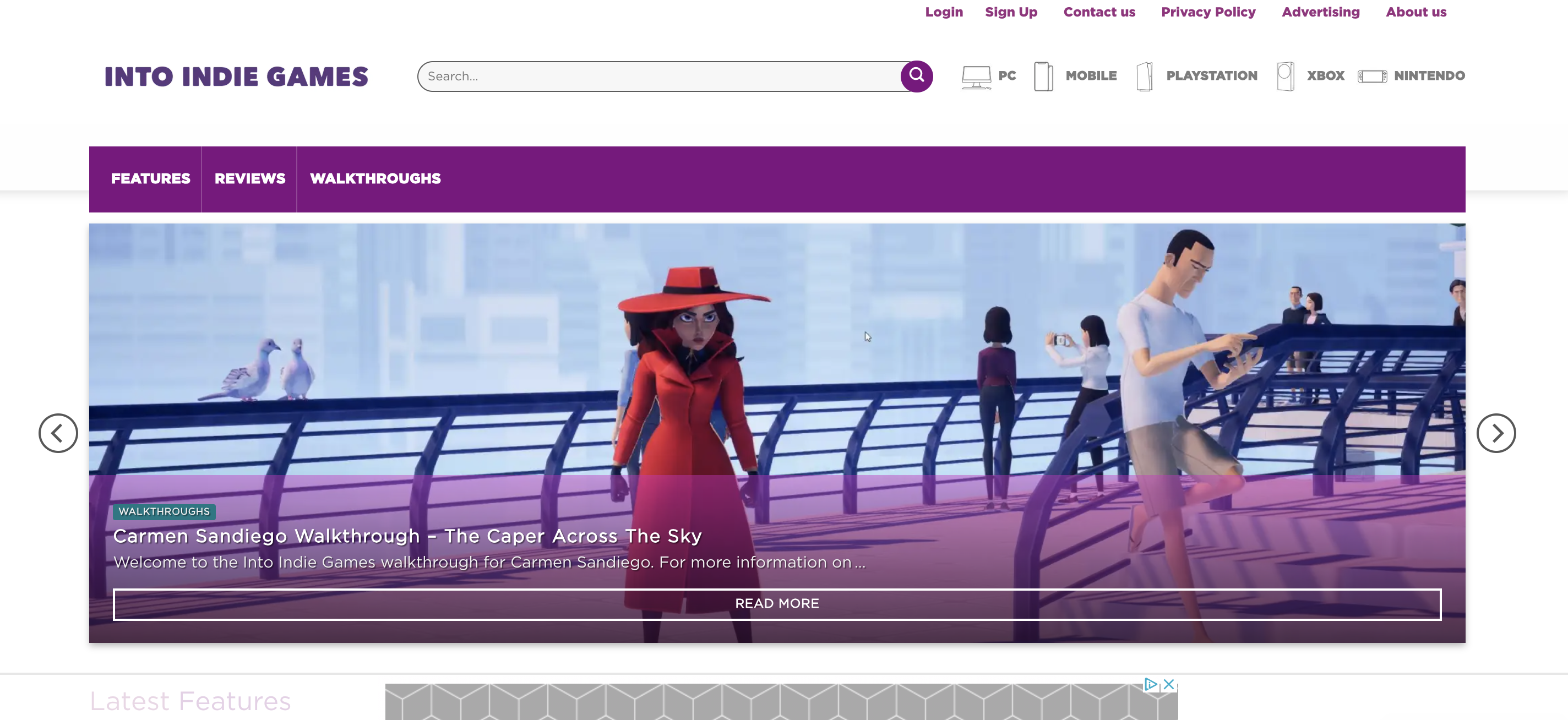Select the PC platform label

click(x=1007, y=76)
